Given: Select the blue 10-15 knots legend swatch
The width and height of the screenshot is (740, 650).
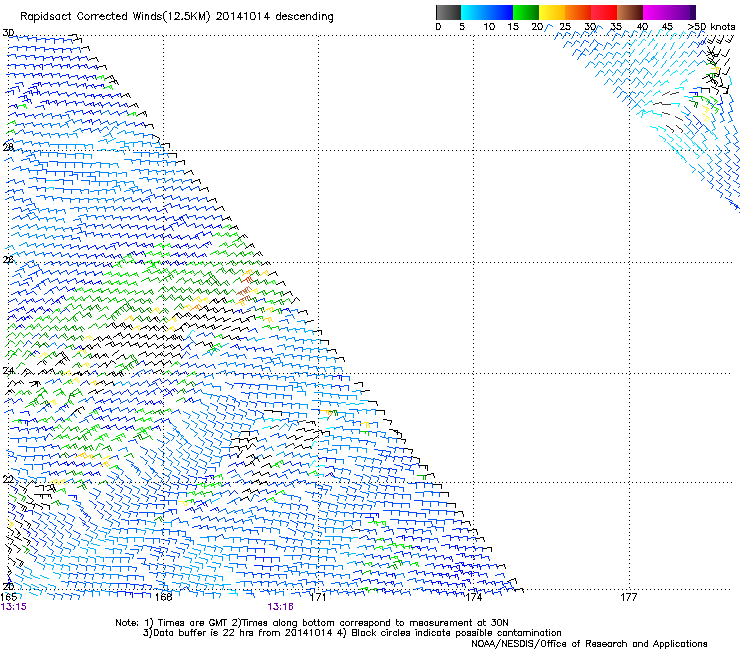Looking at the screenshot, I should (500, 12).
